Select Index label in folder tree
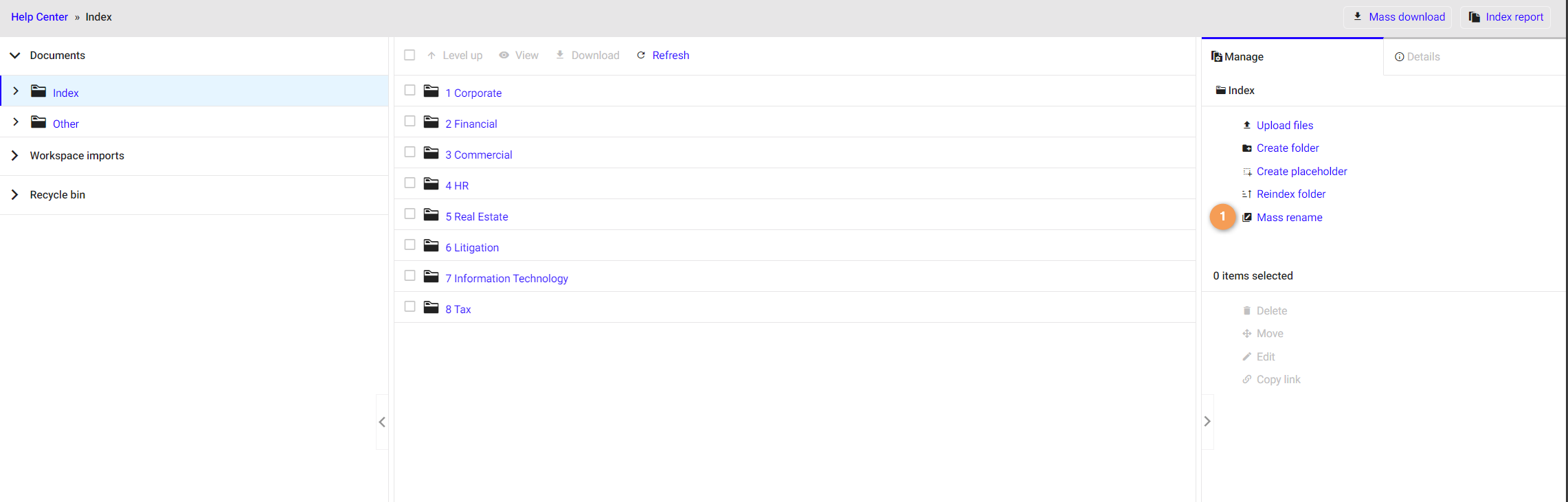 point(66,93)
